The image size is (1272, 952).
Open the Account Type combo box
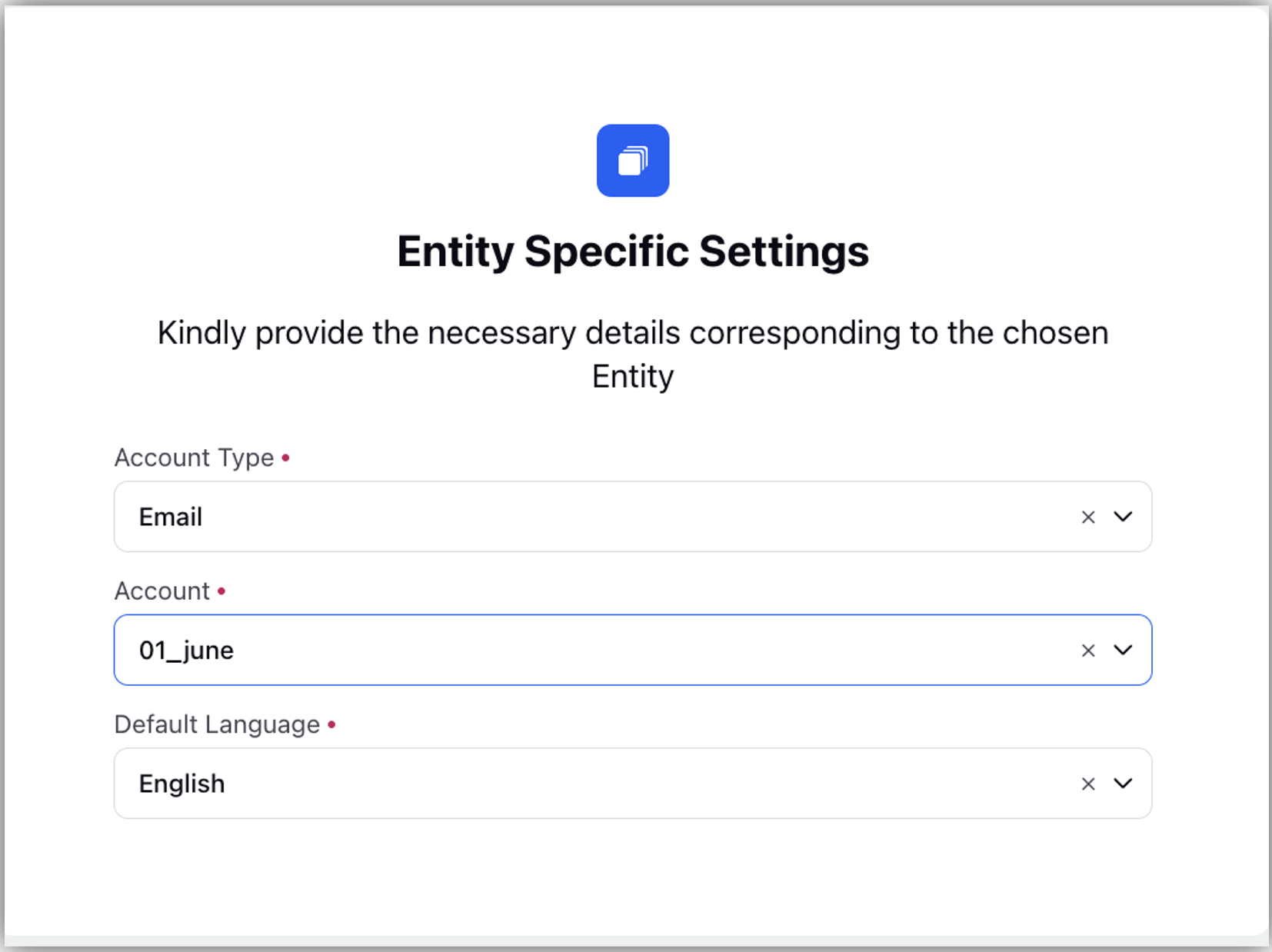pyautogui.click(x=633, y=517)
